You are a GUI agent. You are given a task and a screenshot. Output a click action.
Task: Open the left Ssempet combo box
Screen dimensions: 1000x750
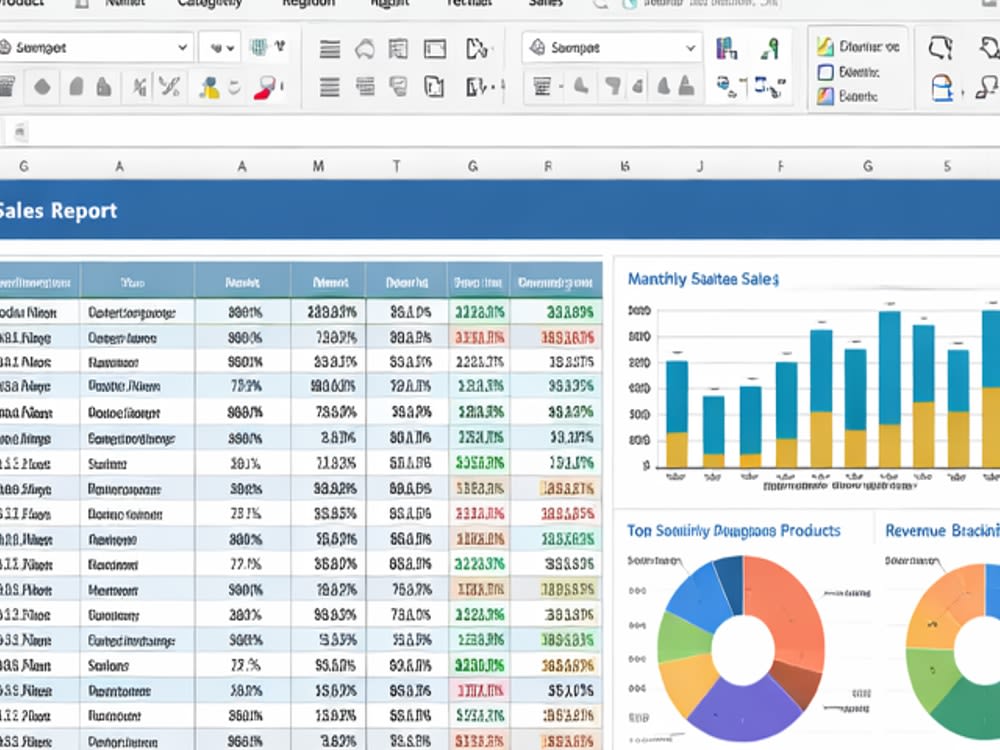96,47
